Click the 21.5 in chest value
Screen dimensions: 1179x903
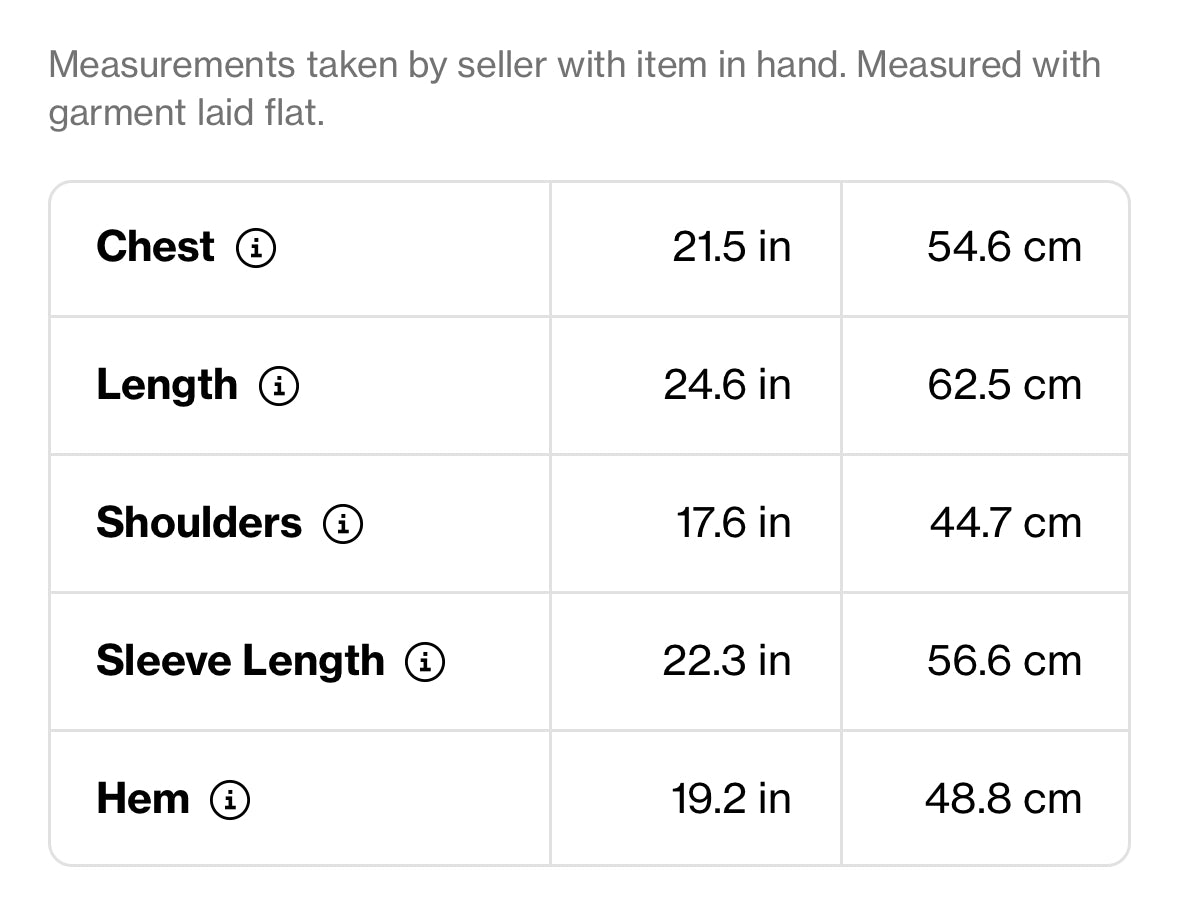coord(732,247)
